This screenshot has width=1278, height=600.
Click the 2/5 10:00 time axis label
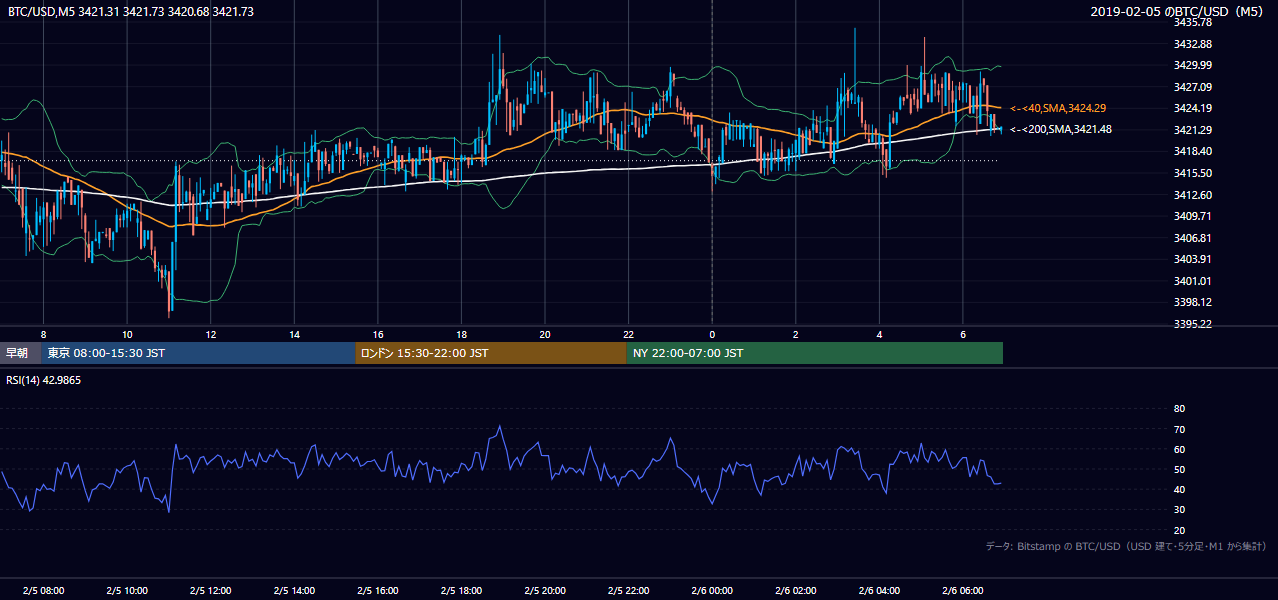[127, 590]
